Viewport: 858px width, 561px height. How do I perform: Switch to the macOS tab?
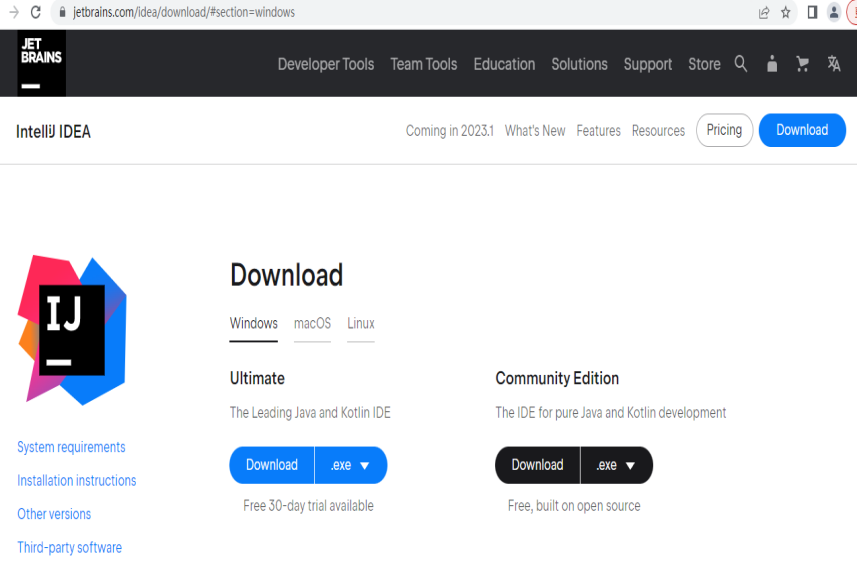click(x=312, y=323)
